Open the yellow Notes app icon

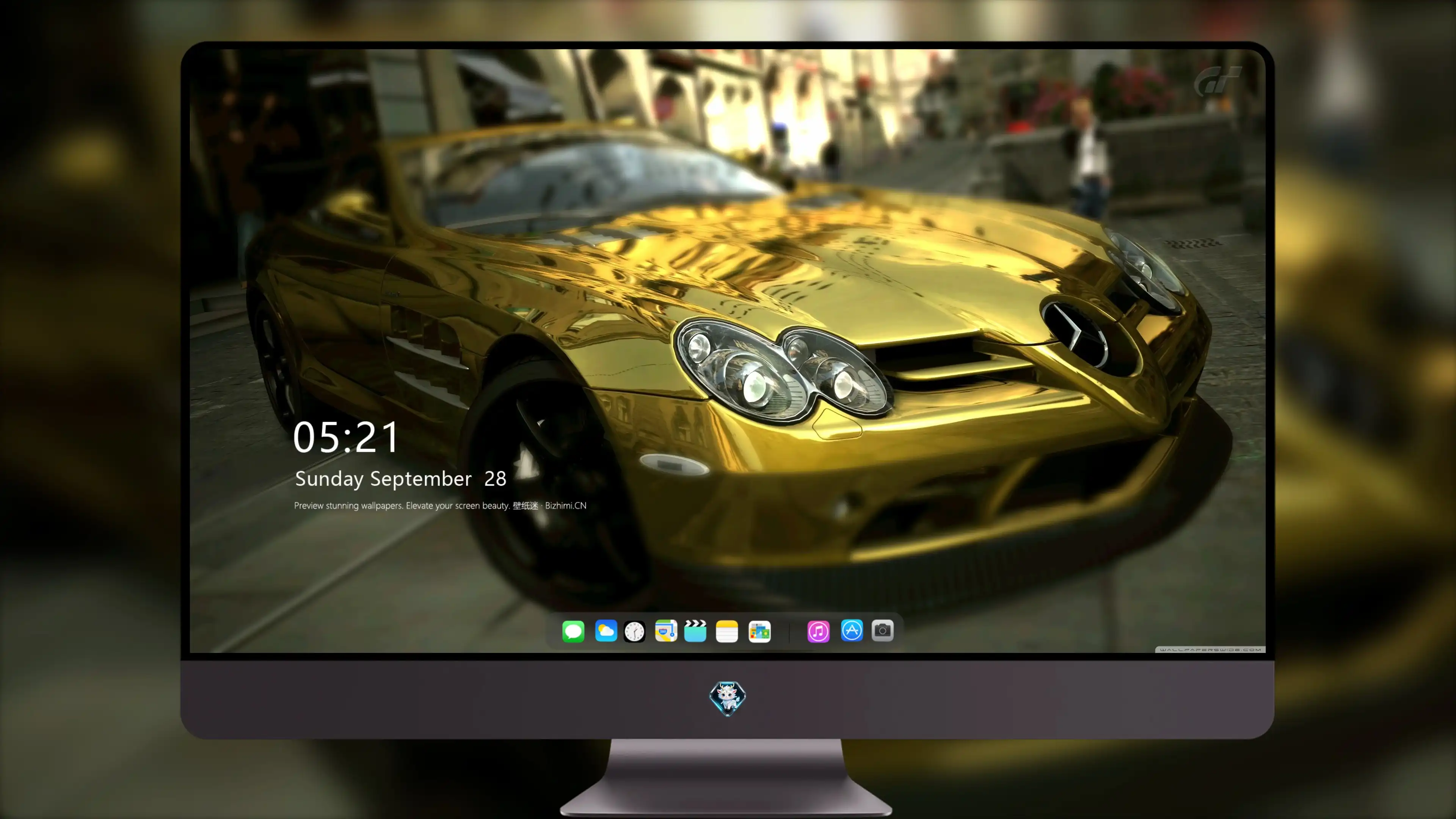coord(727,631)
